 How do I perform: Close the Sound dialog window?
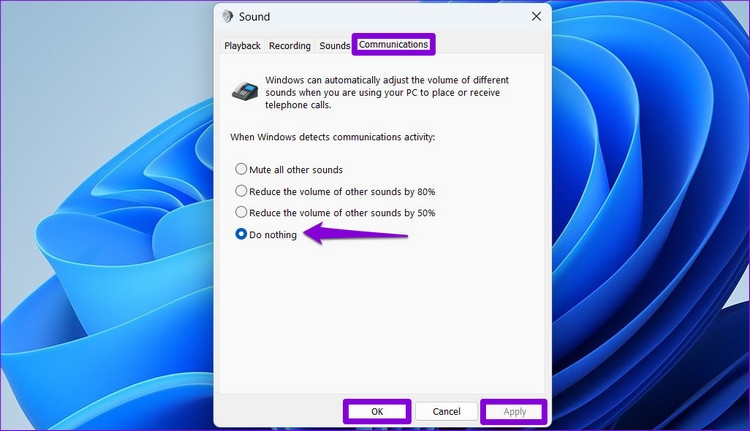[x=536, y=16]
